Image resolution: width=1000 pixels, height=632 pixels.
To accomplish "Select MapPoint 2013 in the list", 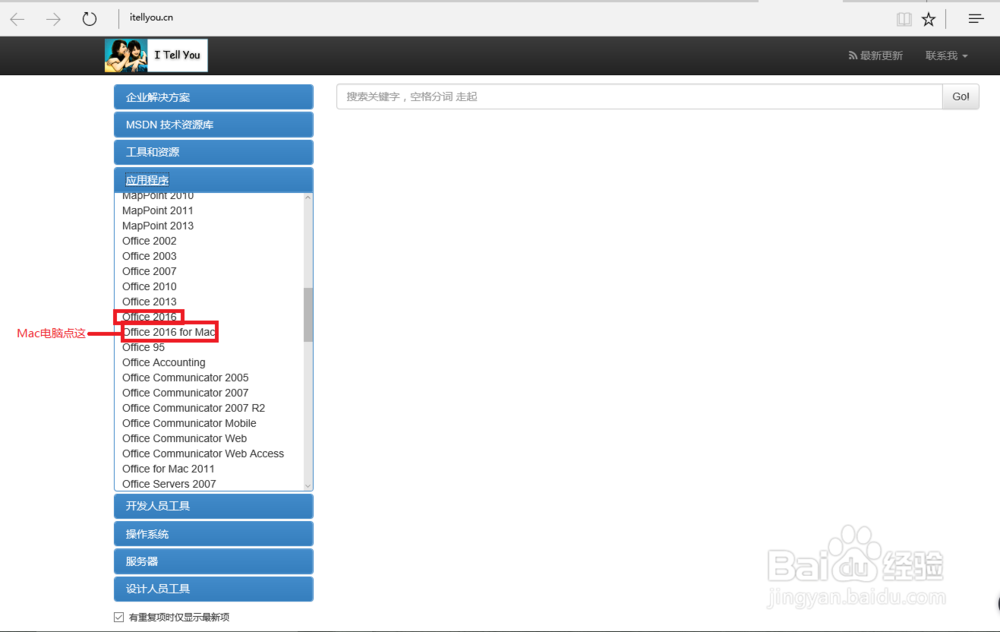I will [x=158, y=226].
